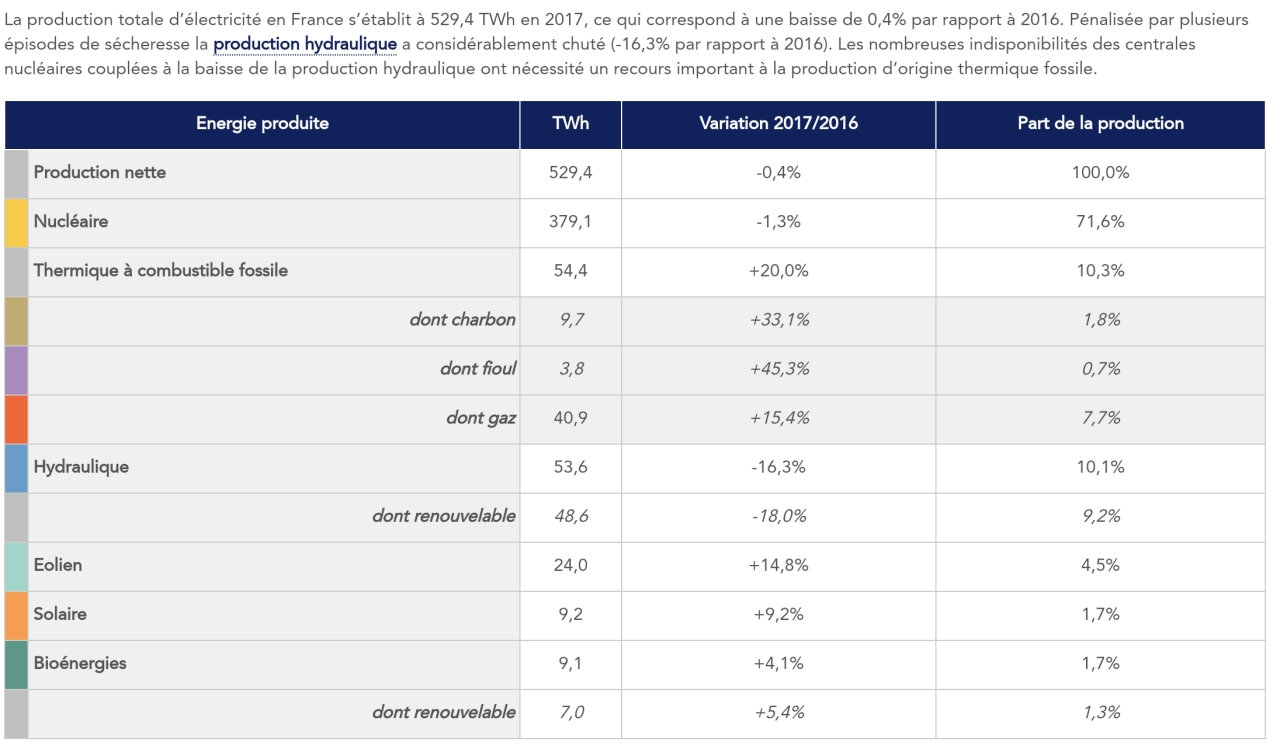1280x745 pixels.
Task: Select the orange-red gaz color swatch
Action: point(16,418)
